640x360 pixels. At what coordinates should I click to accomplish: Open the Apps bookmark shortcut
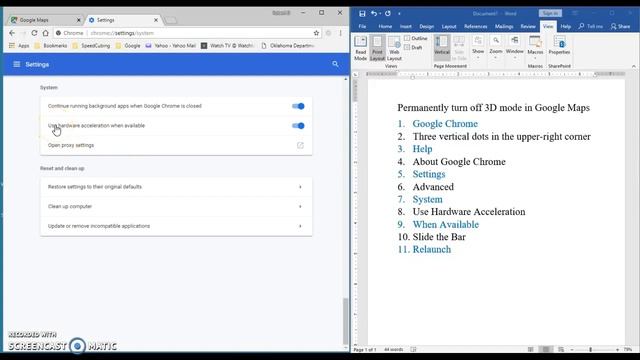(x=19, y=46)
